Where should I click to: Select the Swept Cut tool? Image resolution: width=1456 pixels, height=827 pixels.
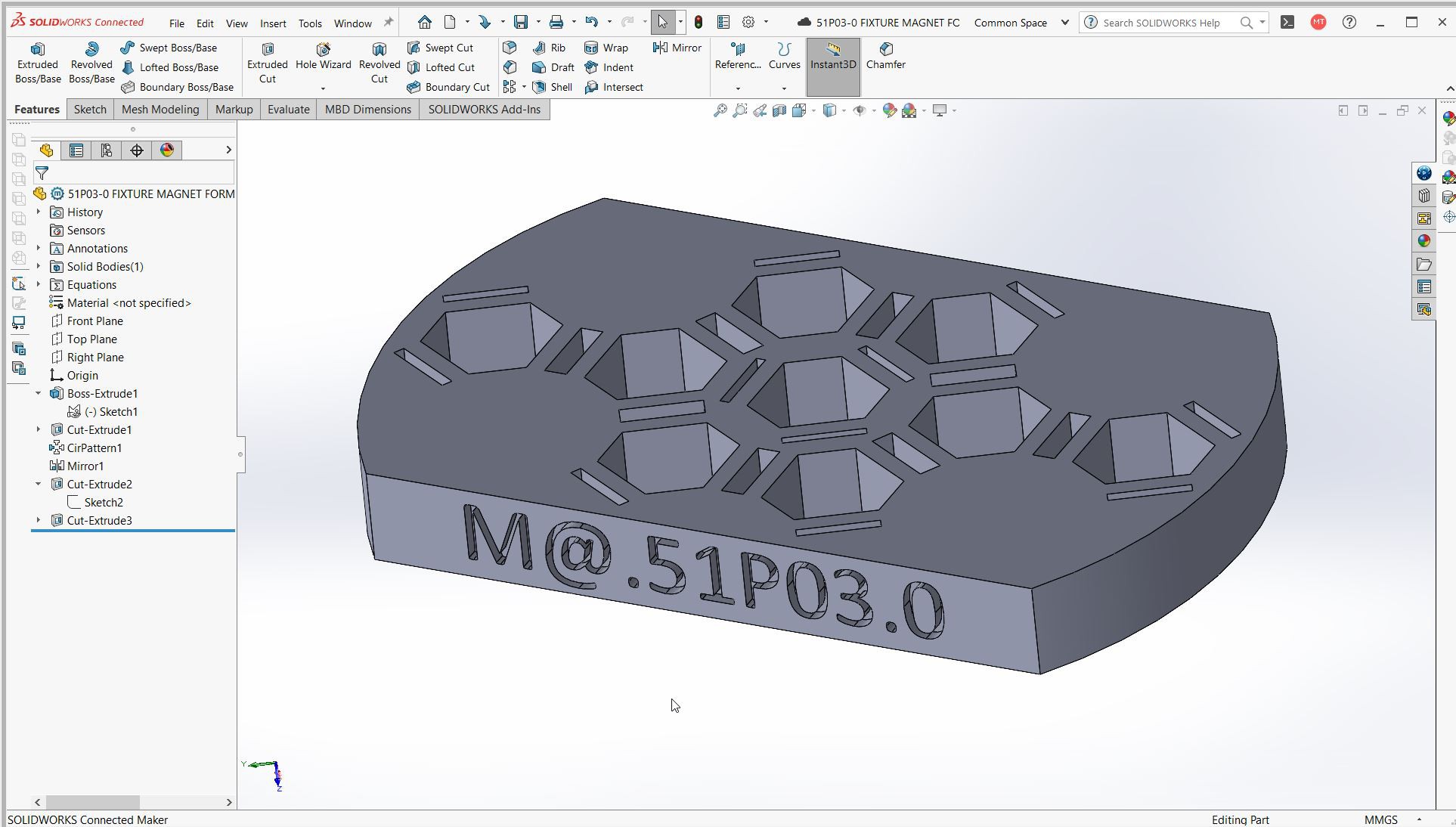click(441, 48)
